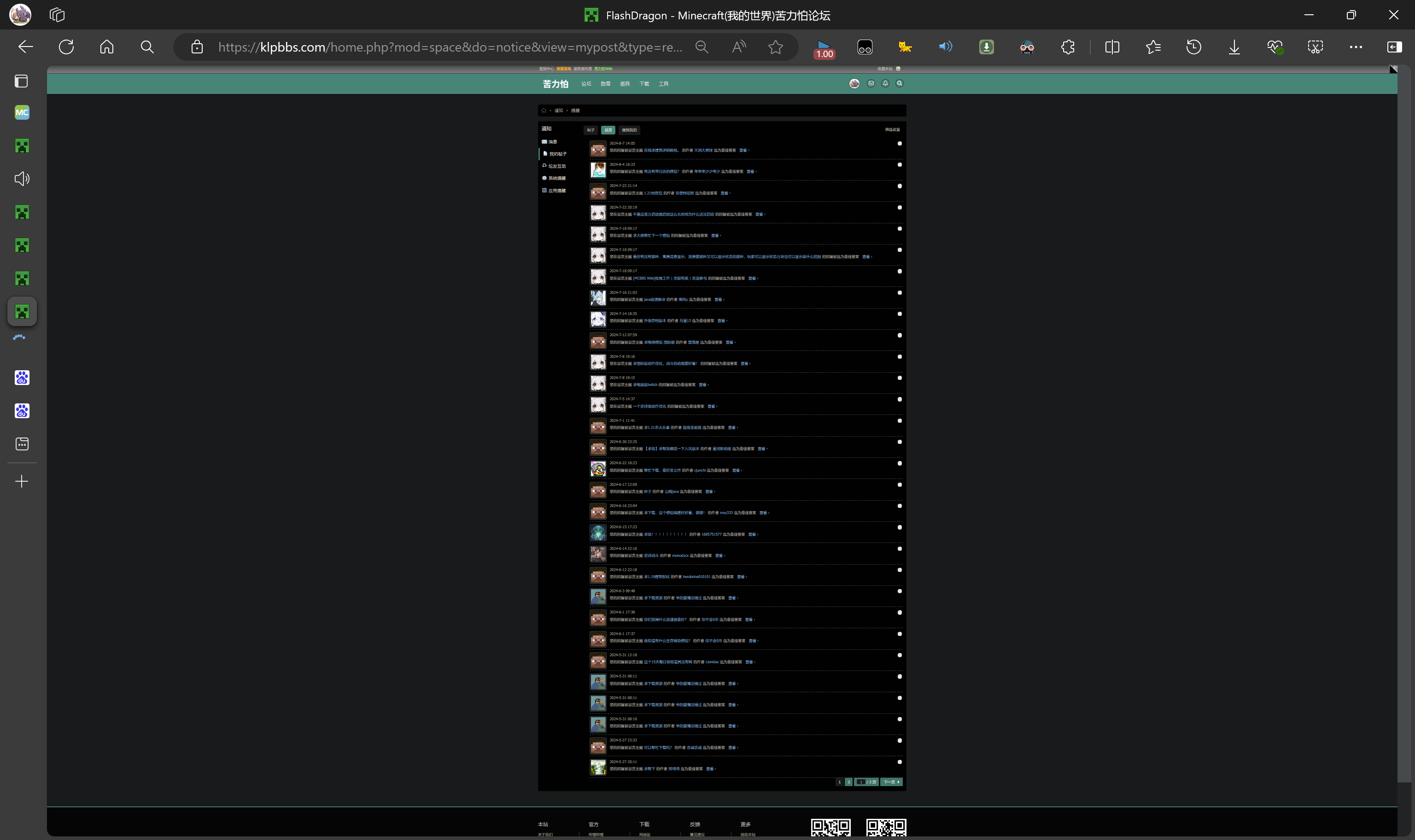
Task: Refresh the current page
Action: pos(66,47)
